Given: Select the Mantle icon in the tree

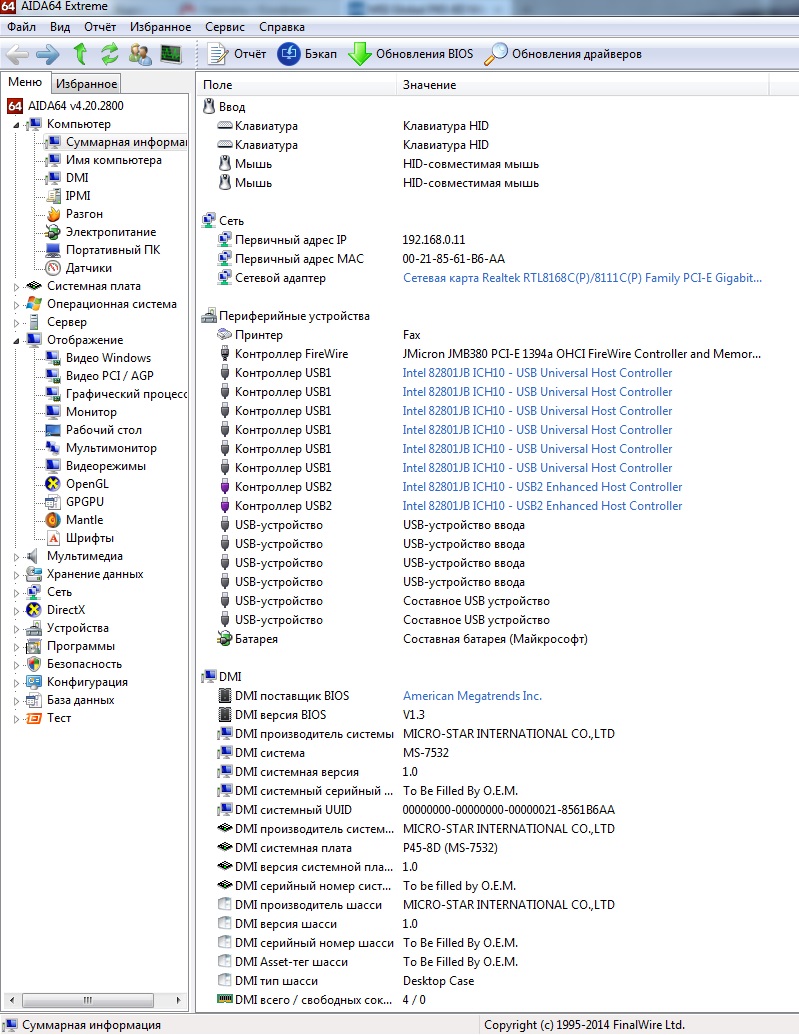Looking at the screenshot, I should coord(53,520).
